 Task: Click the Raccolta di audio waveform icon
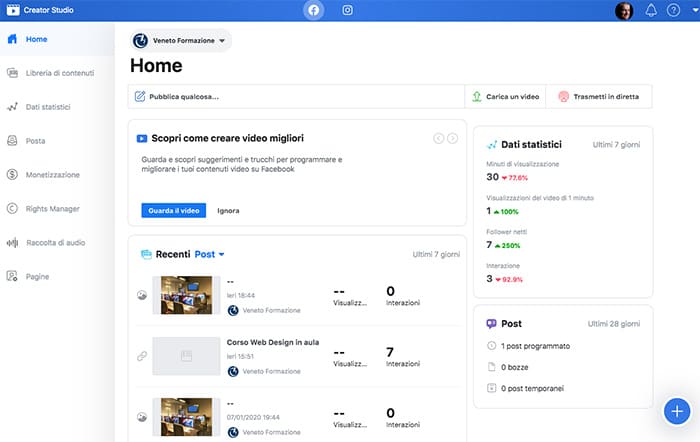12,242
